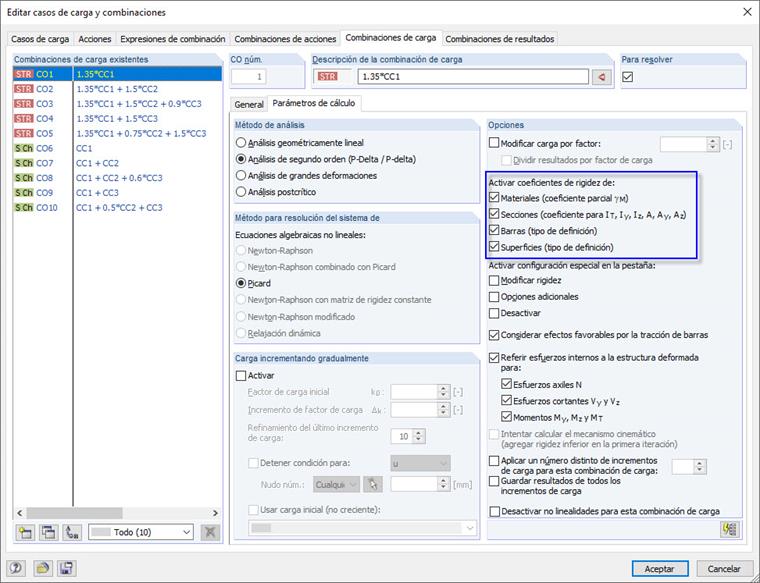Uncheck Secciones stiffness coefficient
The image size is (760, 583).
[494, 214]
